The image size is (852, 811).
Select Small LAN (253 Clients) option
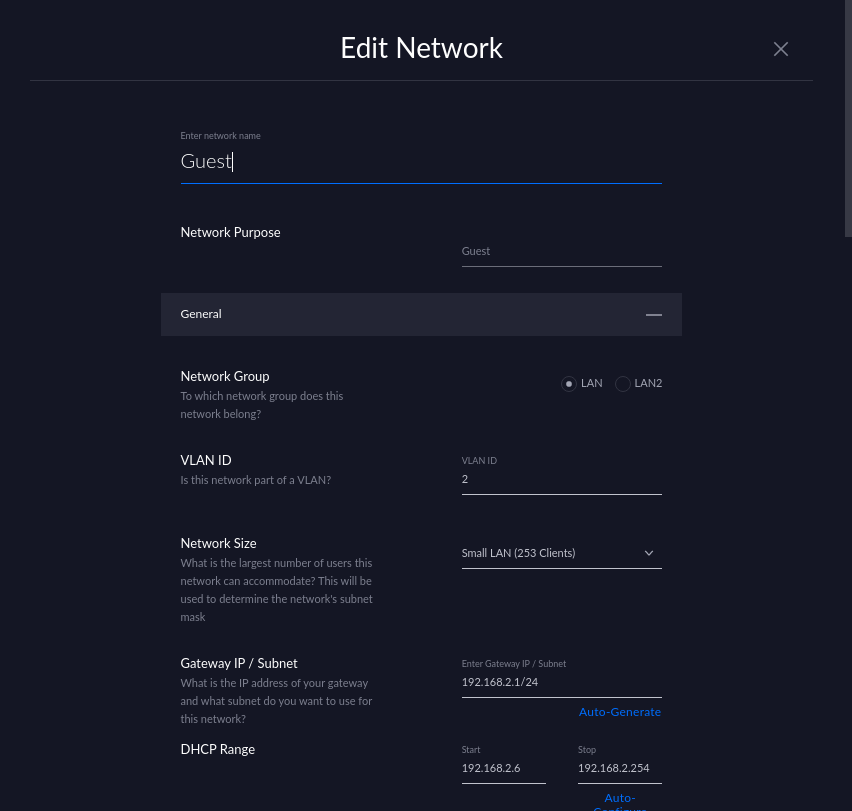pyautogui.click(x=518, y=553)
